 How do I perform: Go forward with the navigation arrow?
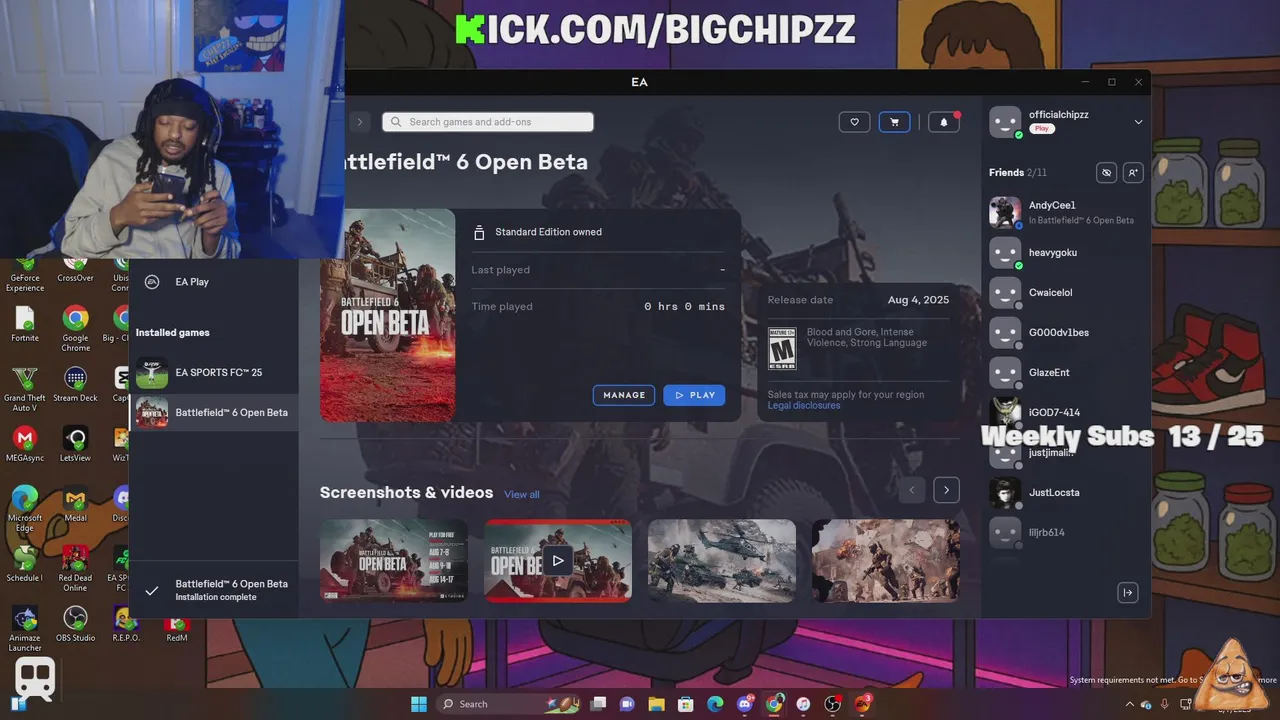360,122
